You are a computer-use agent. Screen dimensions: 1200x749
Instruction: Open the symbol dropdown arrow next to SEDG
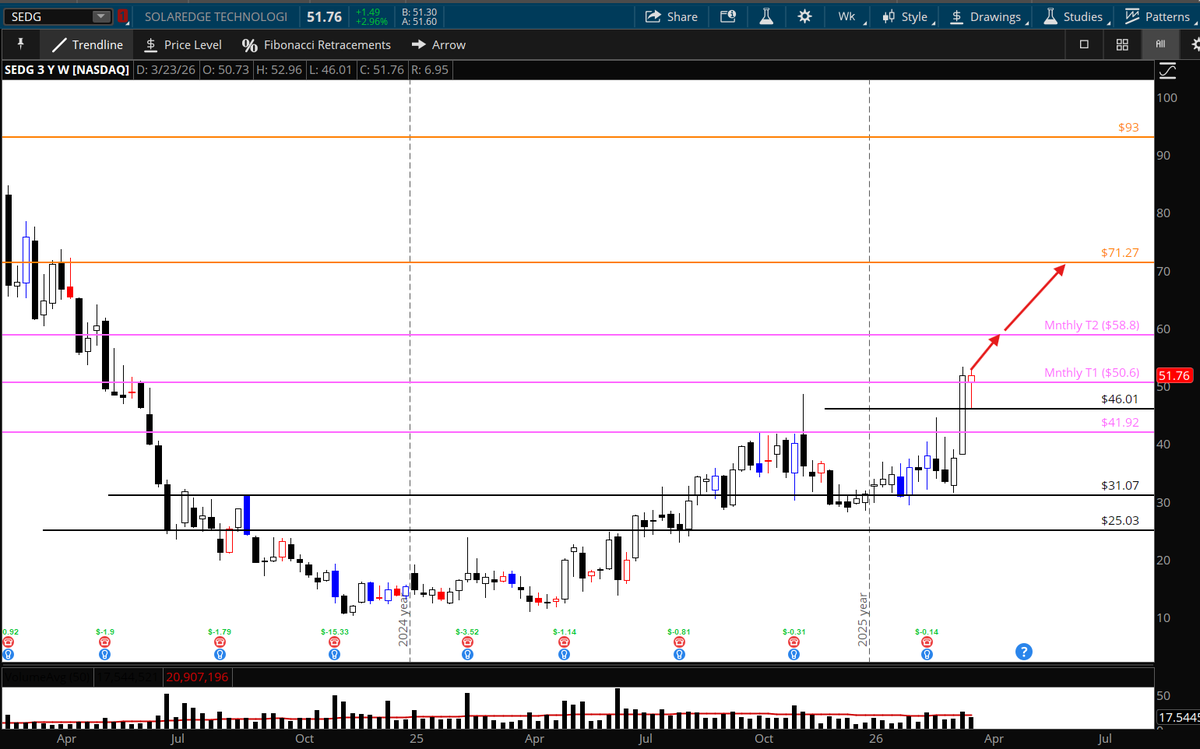(101, 17)
